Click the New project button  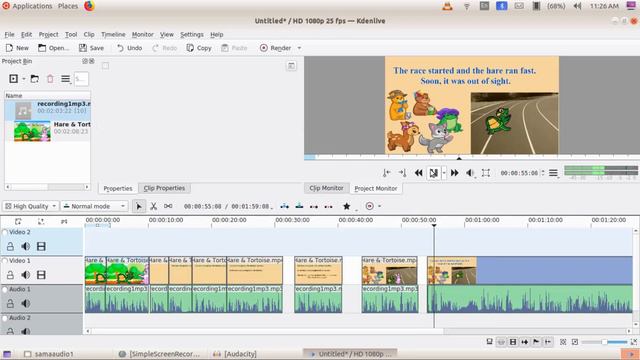17,48
